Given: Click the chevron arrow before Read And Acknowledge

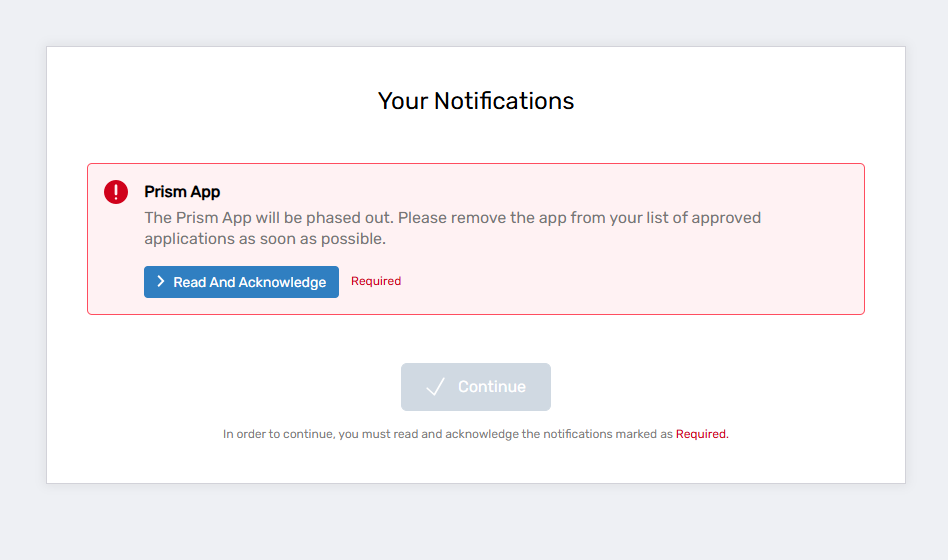Looking at the screenshot, I should click(161, 282).
